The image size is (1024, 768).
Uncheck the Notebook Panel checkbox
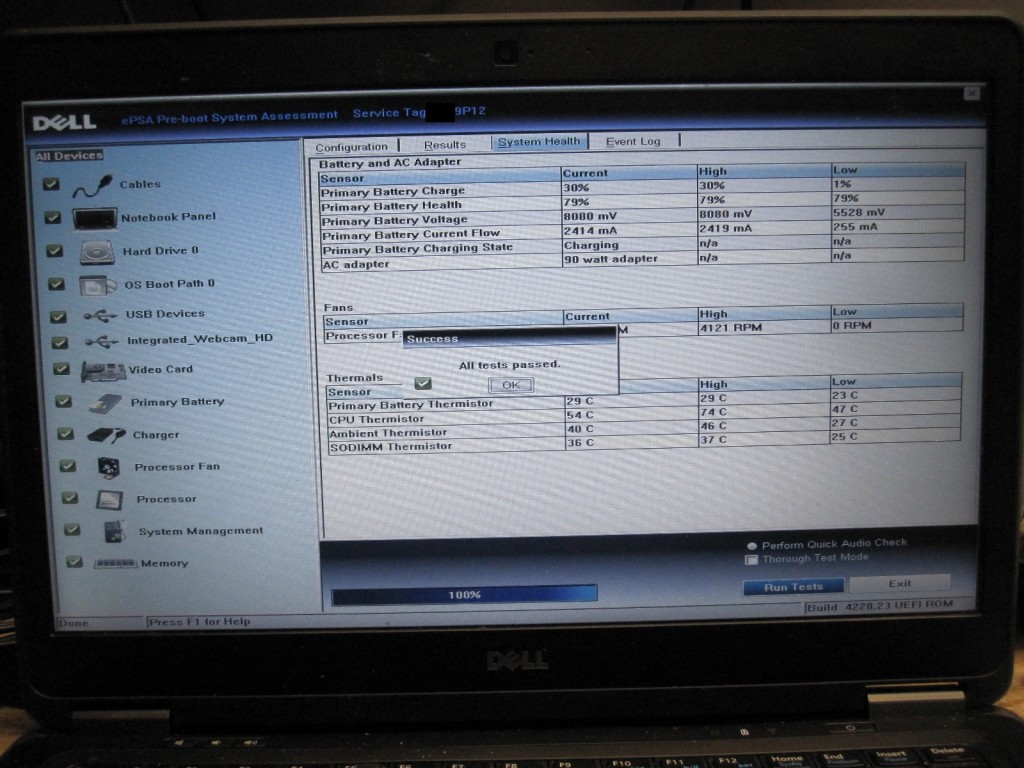tap(53, 217)
